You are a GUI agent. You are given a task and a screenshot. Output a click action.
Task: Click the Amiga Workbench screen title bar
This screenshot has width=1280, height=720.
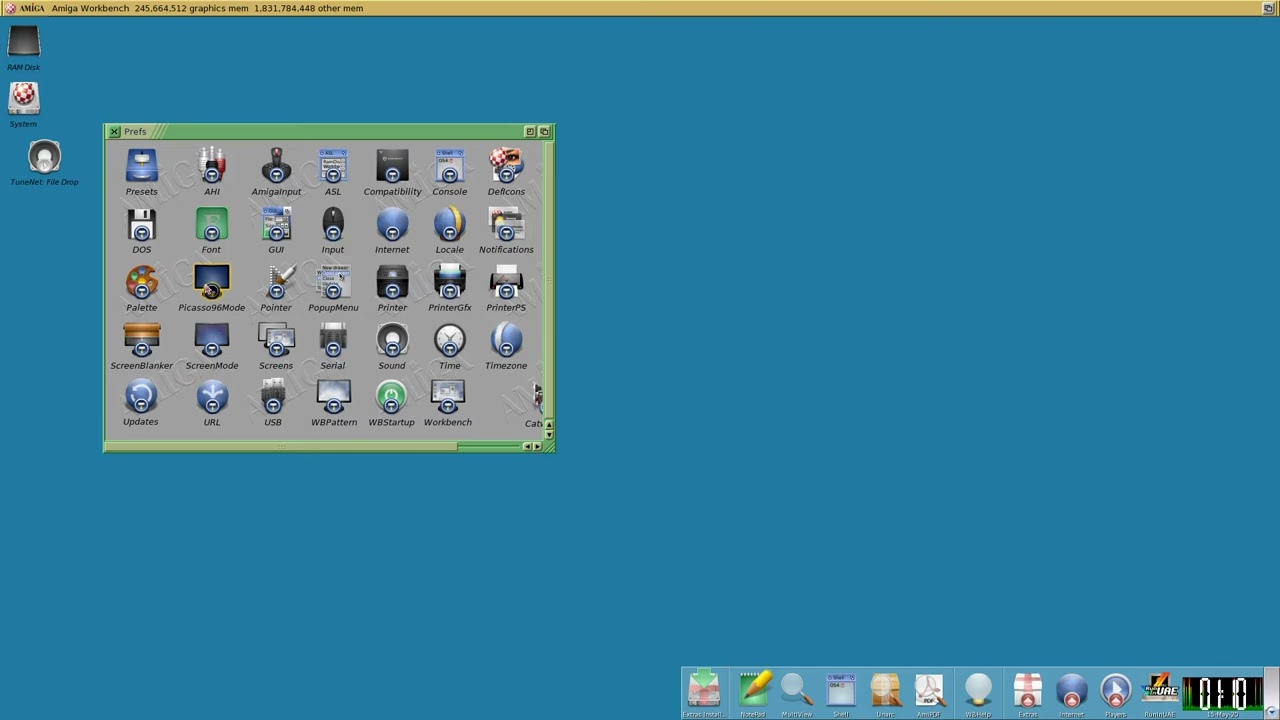click(x=640, y=8)
